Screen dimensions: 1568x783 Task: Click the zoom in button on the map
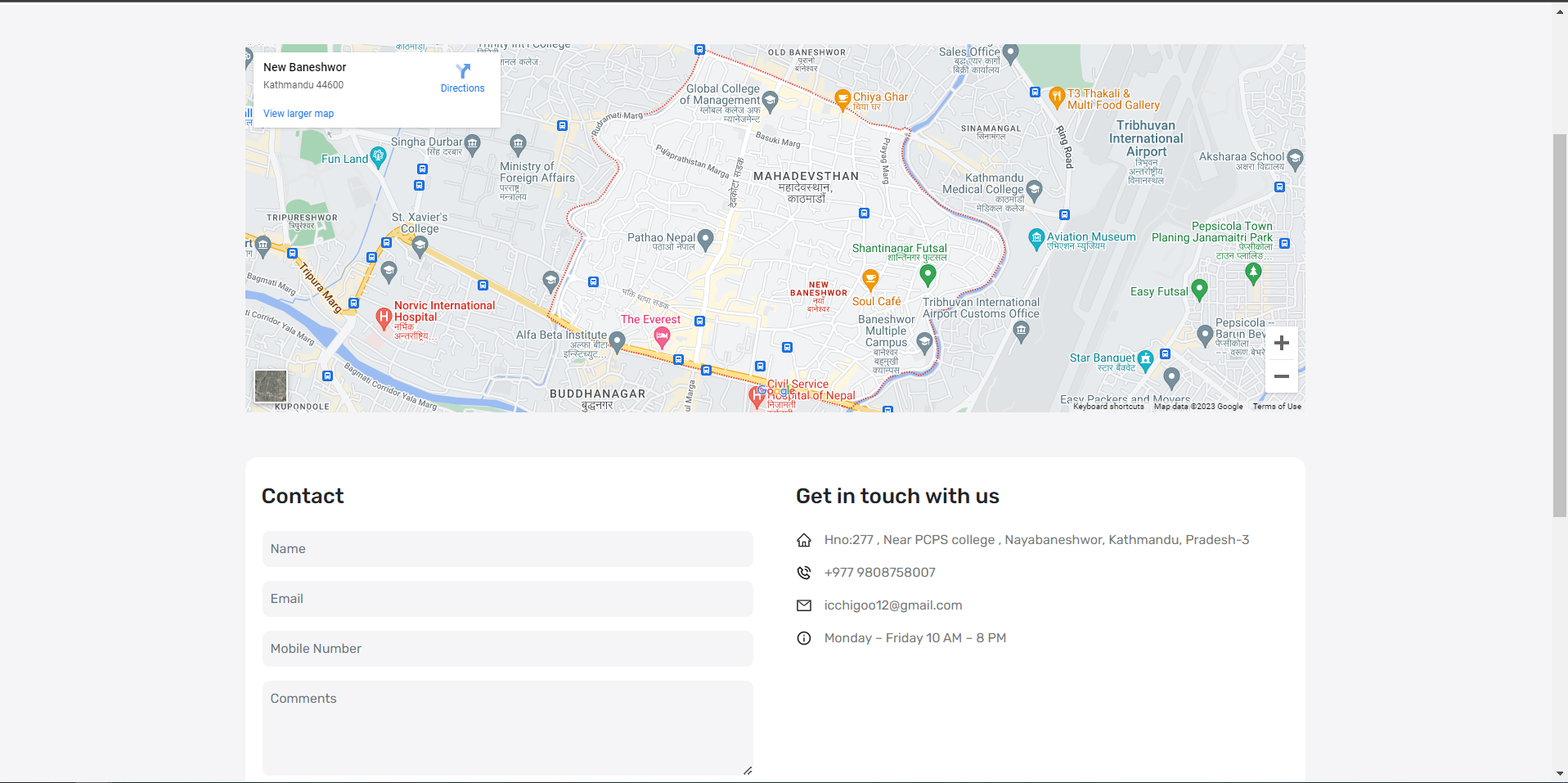click(1281, 343)
